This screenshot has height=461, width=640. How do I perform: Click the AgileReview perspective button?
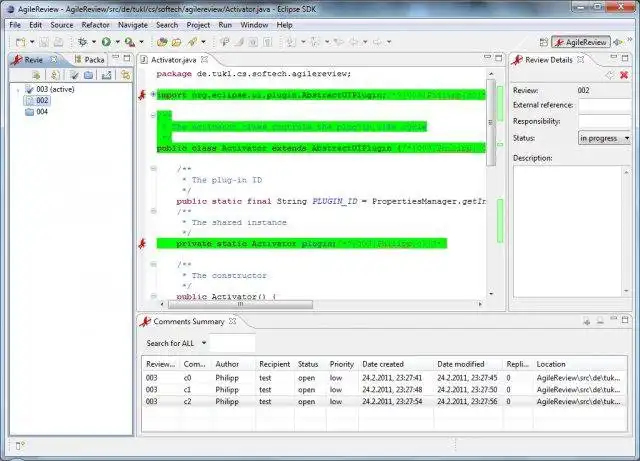[x=581, y=42]
